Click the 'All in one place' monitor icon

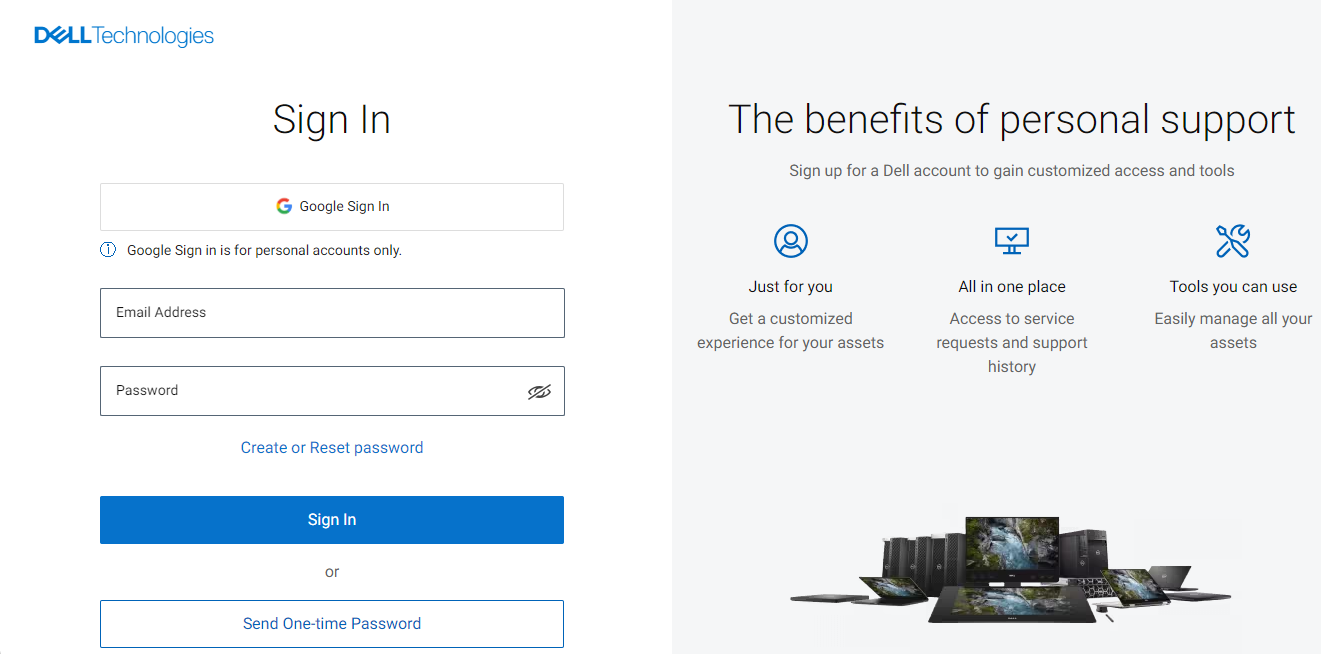pos(1011,240)
